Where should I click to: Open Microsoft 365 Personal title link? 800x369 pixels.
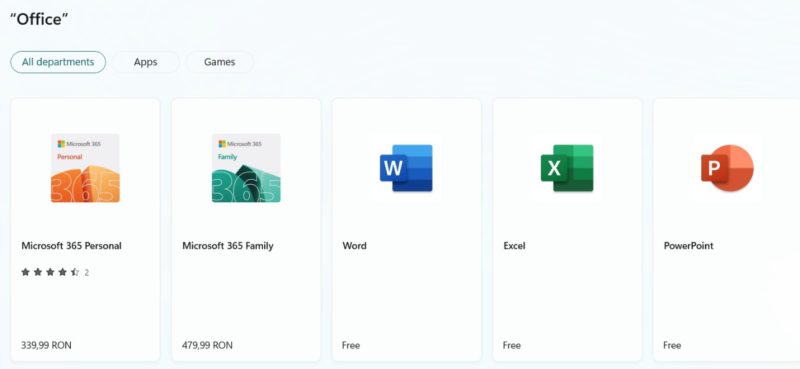tap(71, 246)
